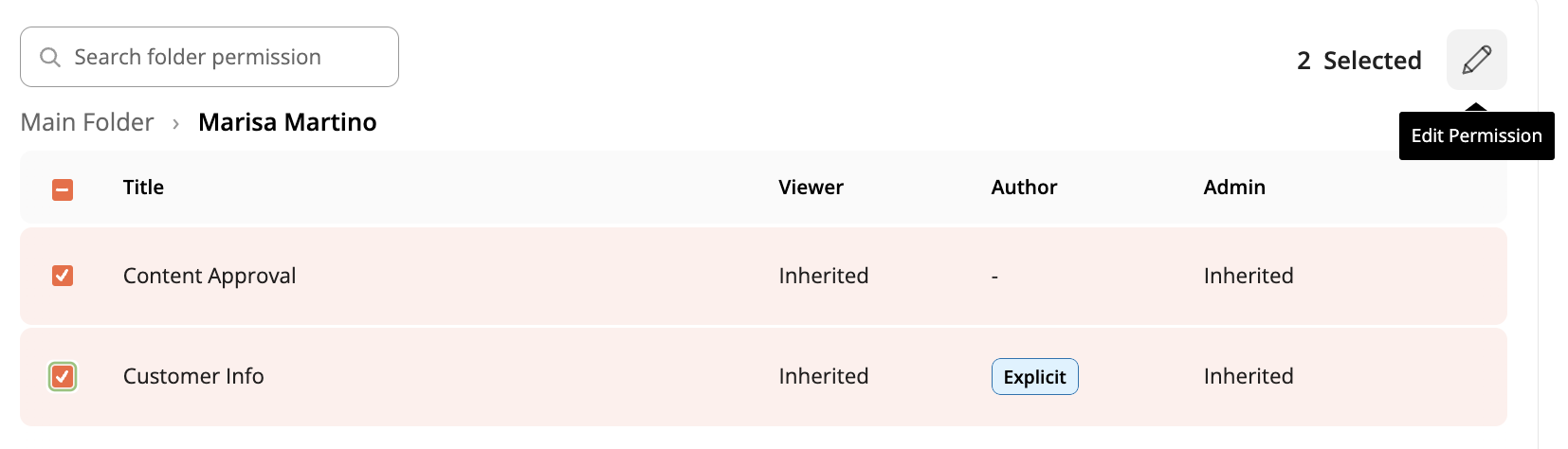This screenshot has height=449, width=1568.
Task: Uncheck the Content Approval checkbox
Action: pos(63,276)
